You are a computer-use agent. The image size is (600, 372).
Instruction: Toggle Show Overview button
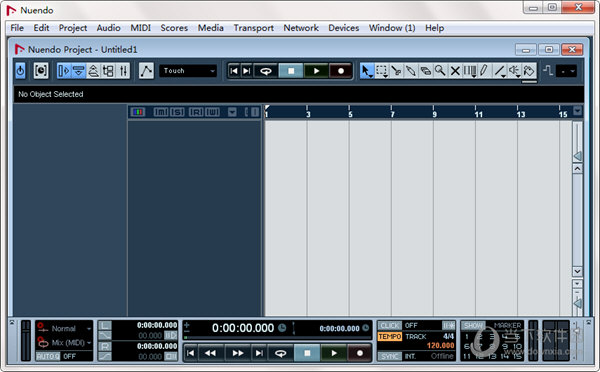[x=93, y=71]
